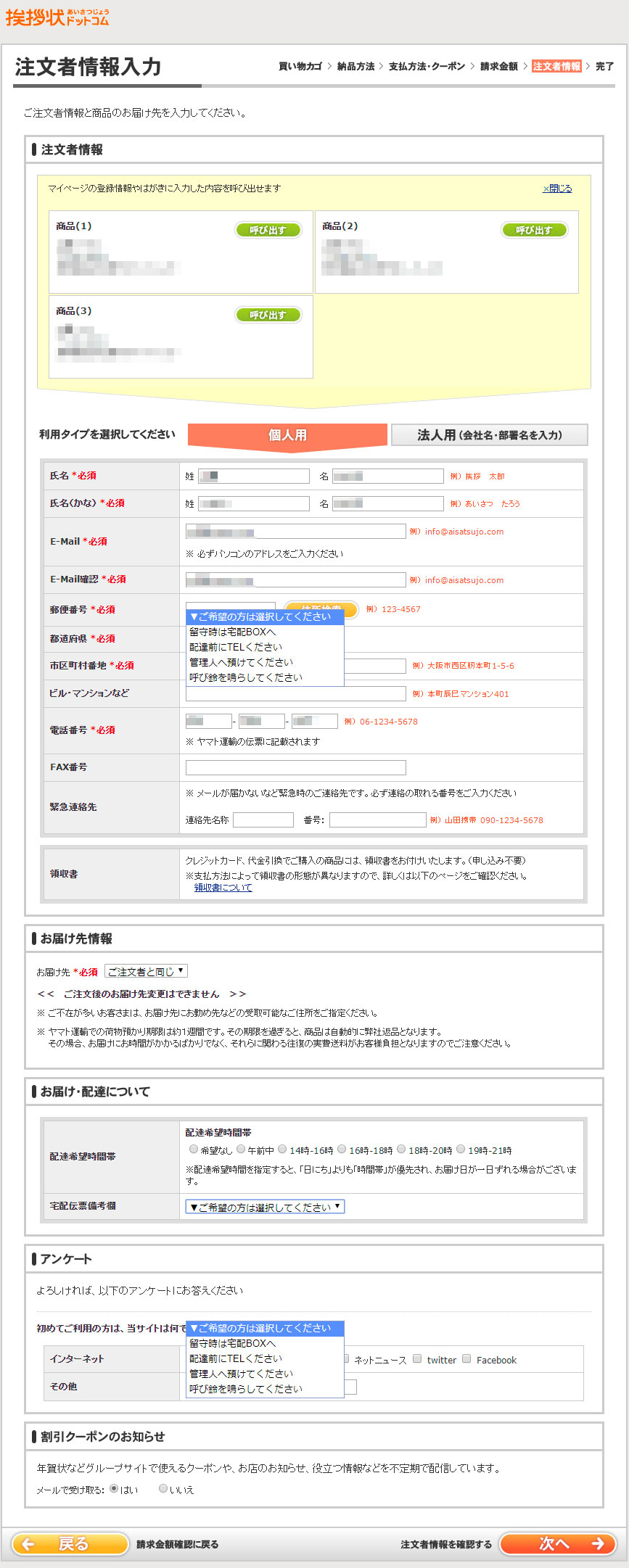Click the ビル・マンションなど input field

point(296,693)
